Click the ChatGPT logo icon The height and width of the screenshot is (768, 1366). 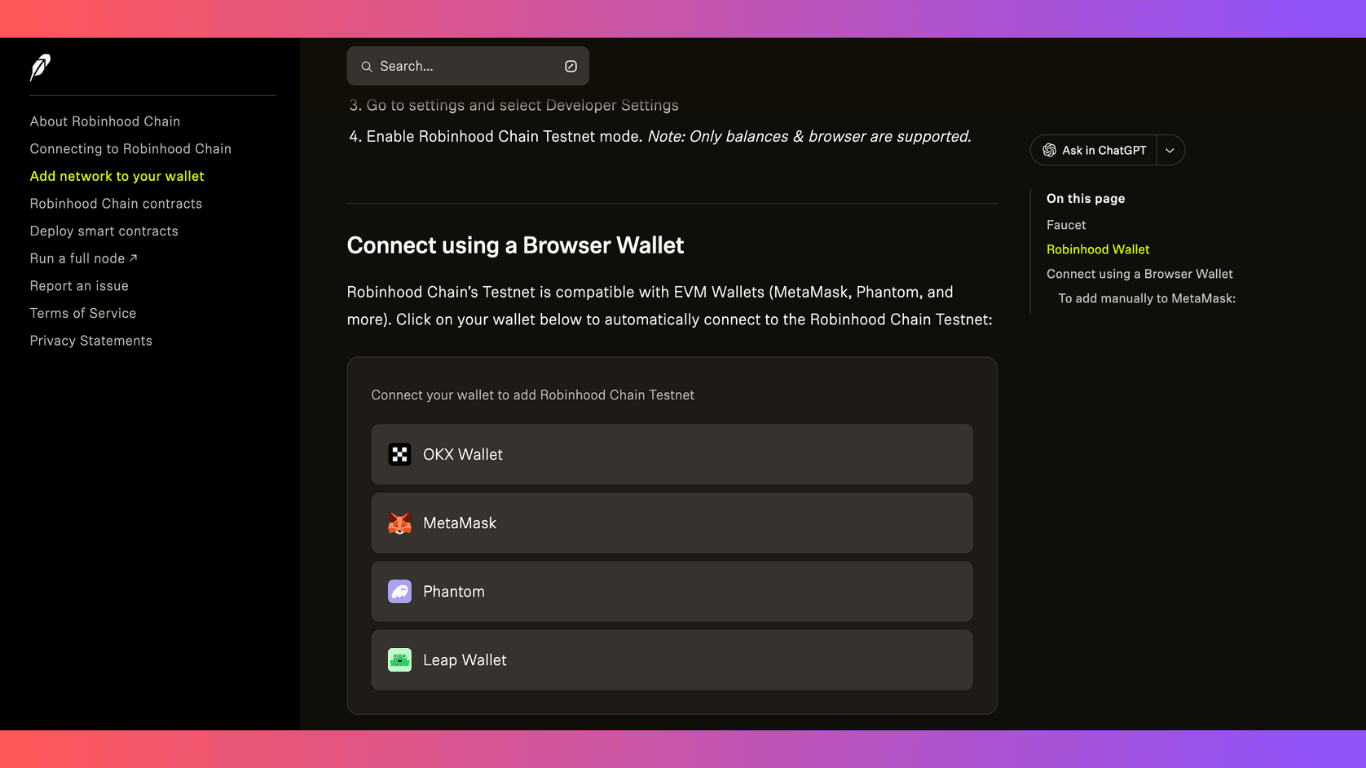1049,149
